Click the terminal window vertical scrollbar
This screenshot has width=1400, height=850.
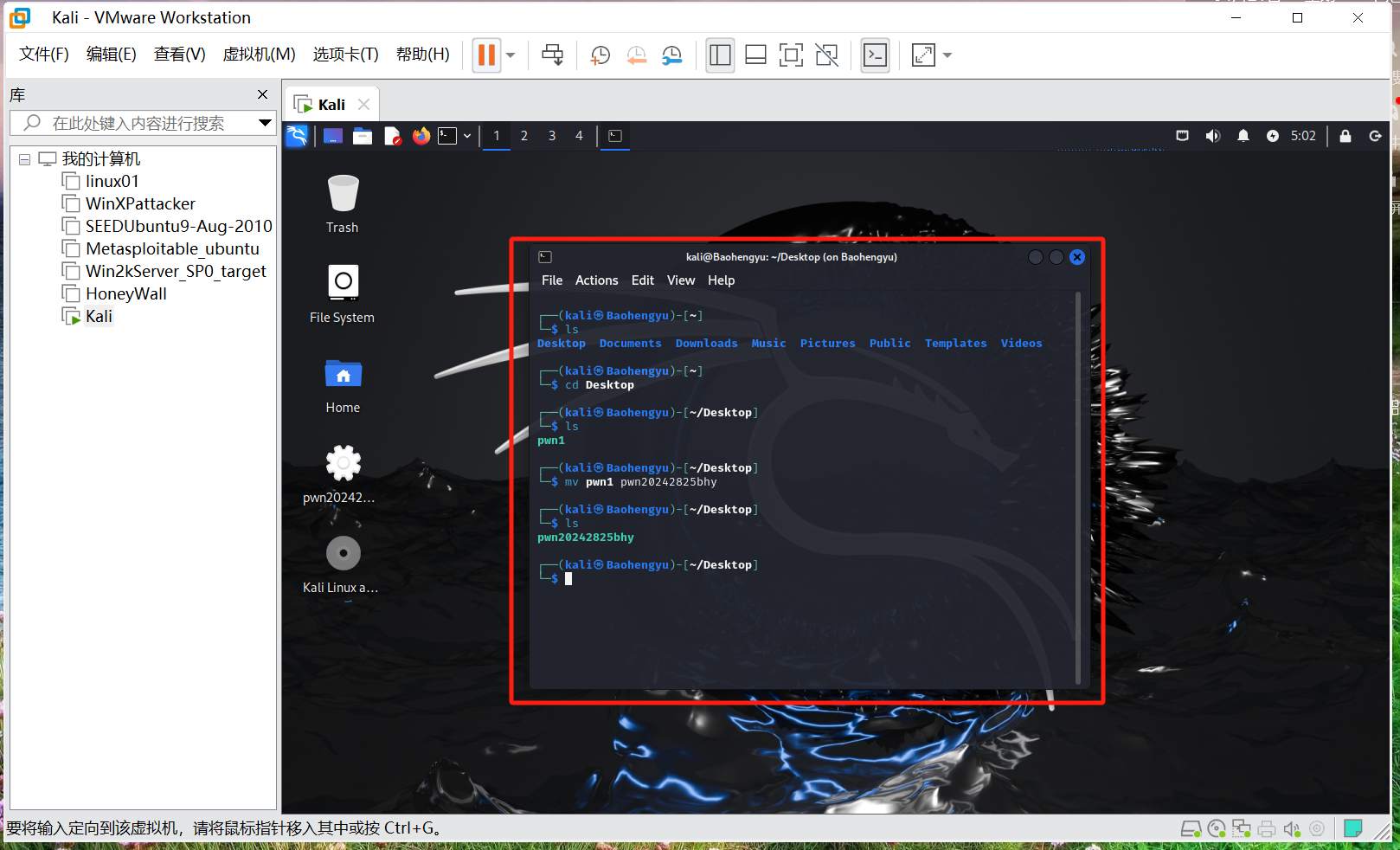pos(1078,489)
